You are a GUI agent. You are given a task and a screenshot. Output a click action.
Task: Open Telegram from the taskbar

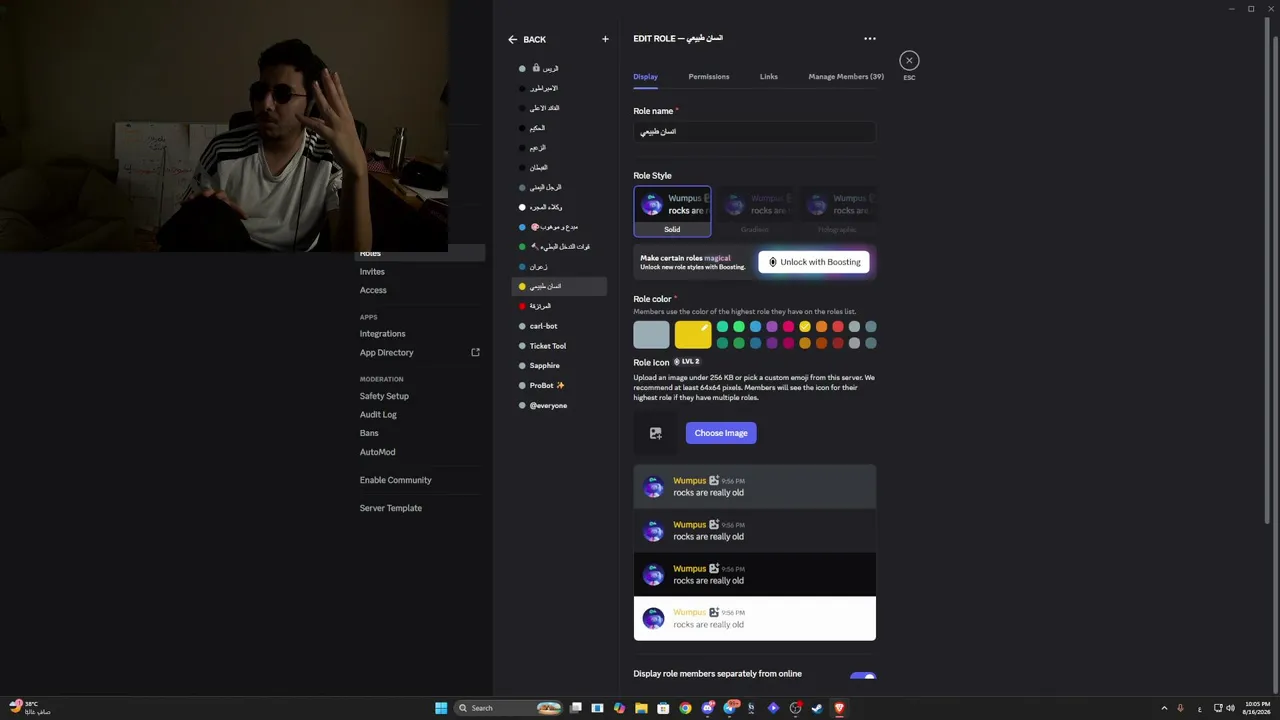[729, 708]
